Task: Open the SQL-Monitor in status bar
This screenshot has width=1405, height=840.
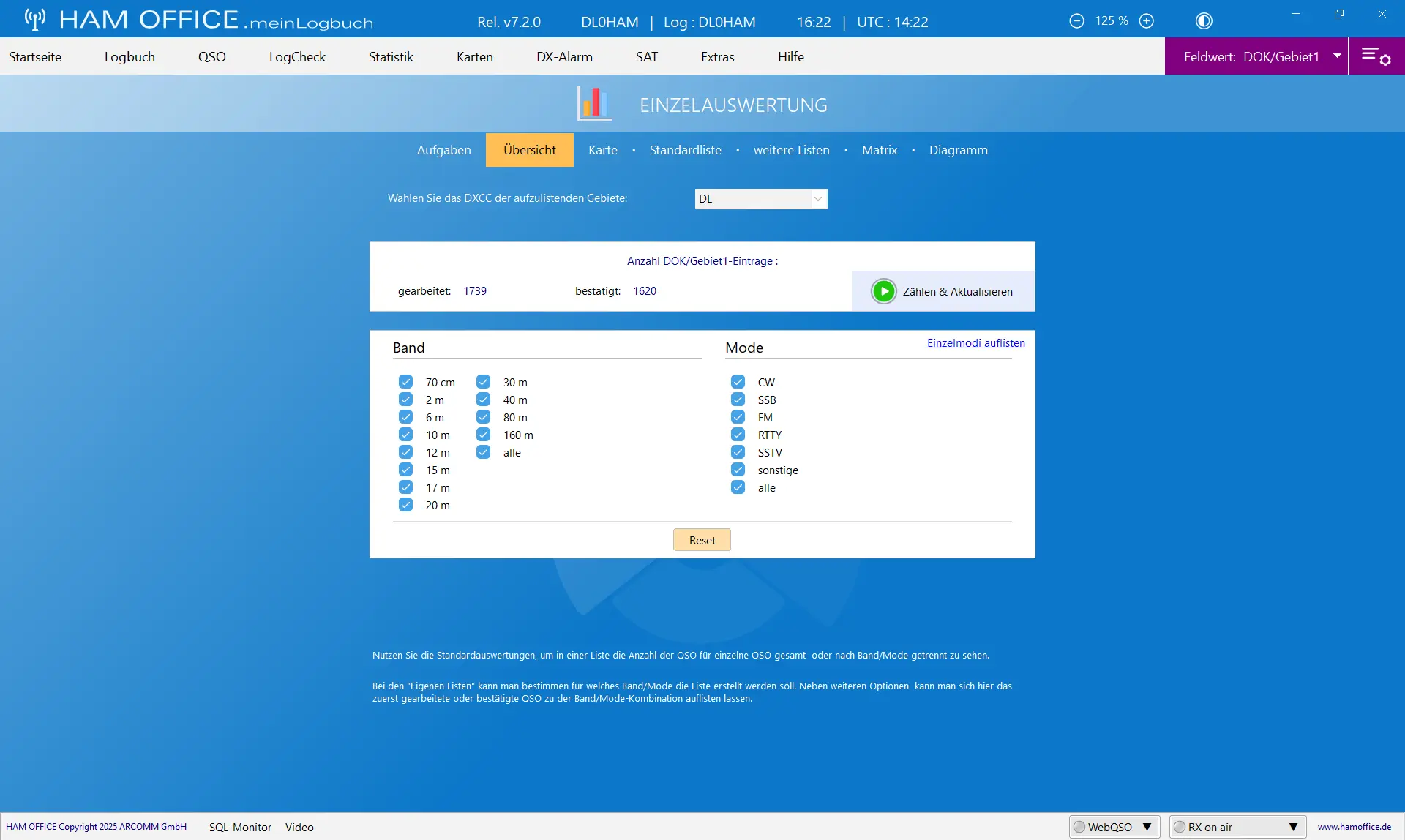Action: (x=240, y=827)
